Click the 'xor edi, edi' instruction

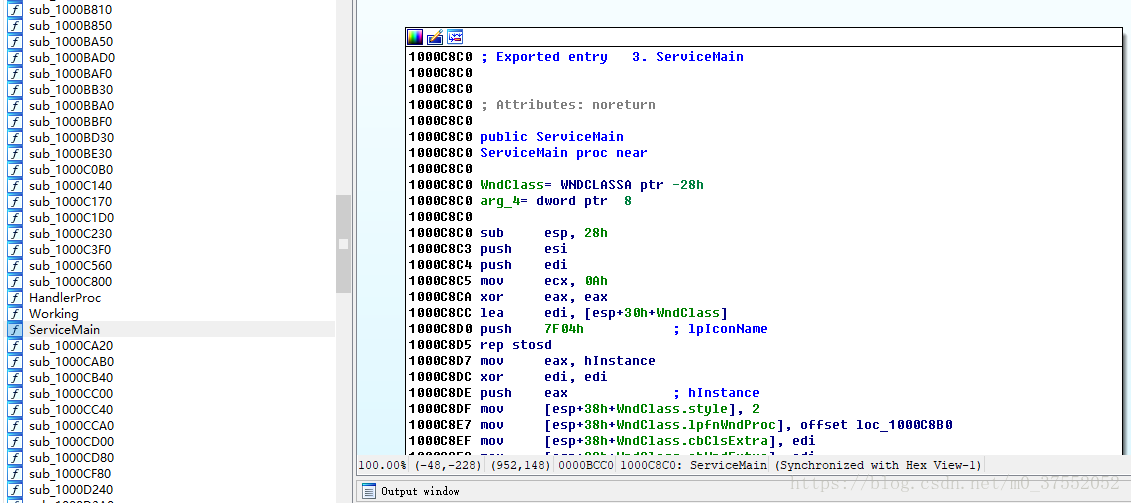point(544,377)
